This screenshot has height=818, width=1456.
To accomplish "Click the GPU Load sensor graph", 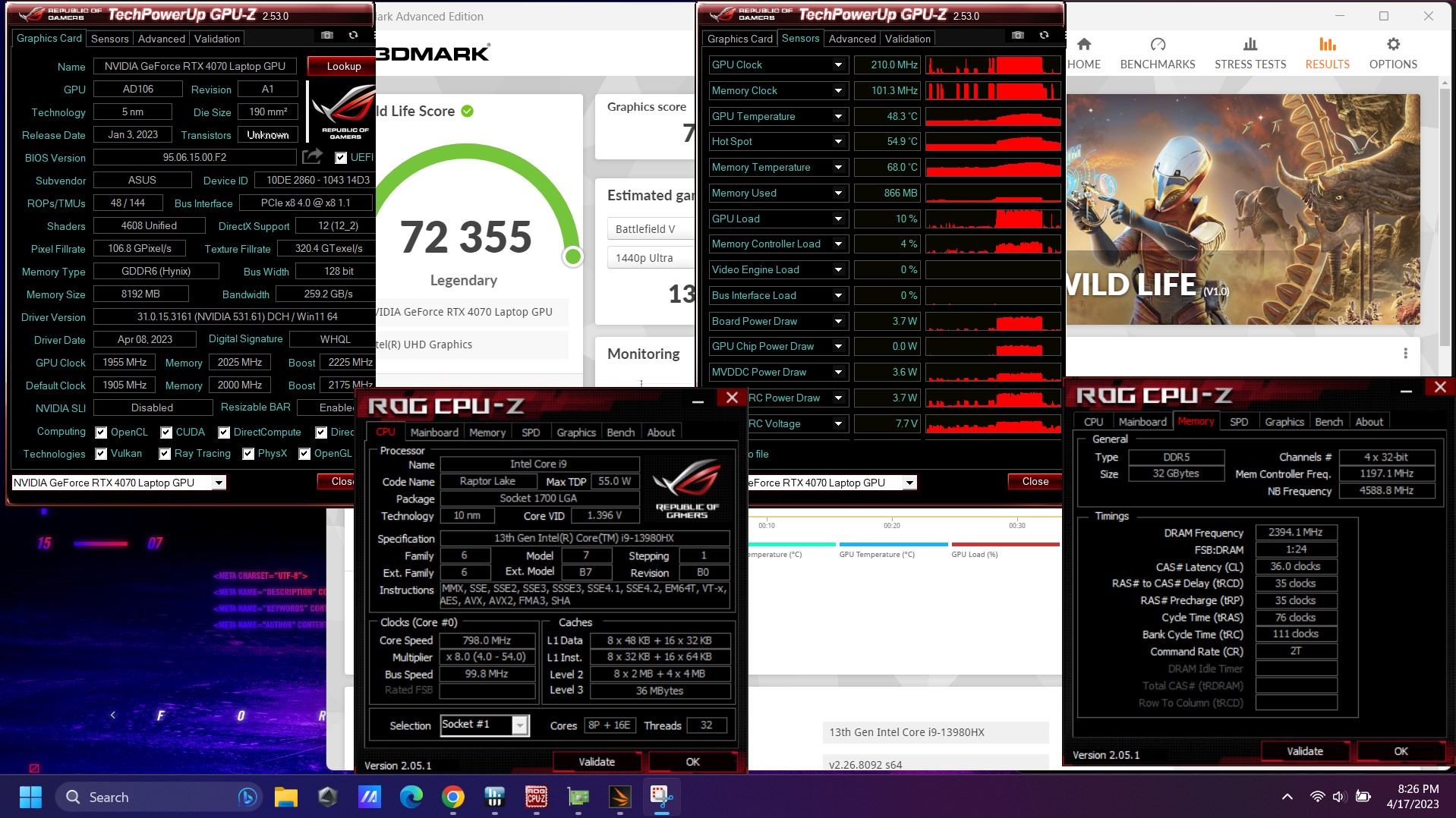I will coord(993,219).
